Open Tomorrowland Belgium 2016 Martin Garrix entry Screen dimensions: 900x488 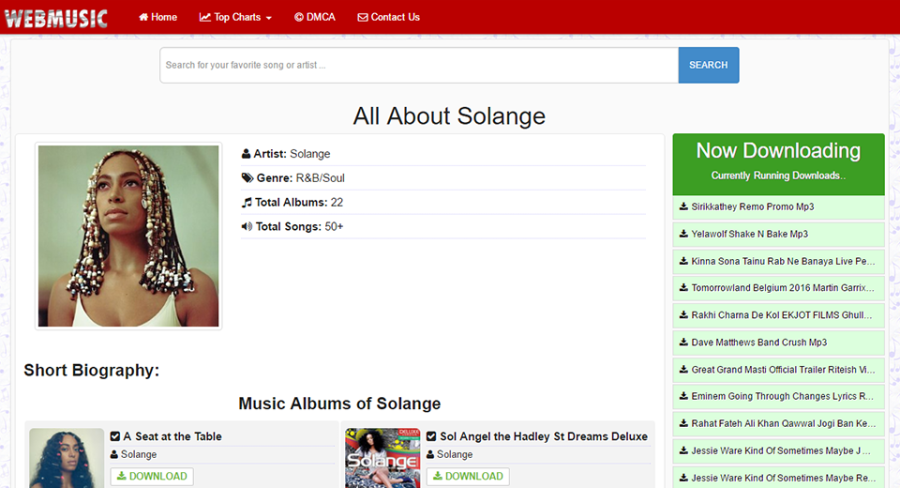point(778,288)
